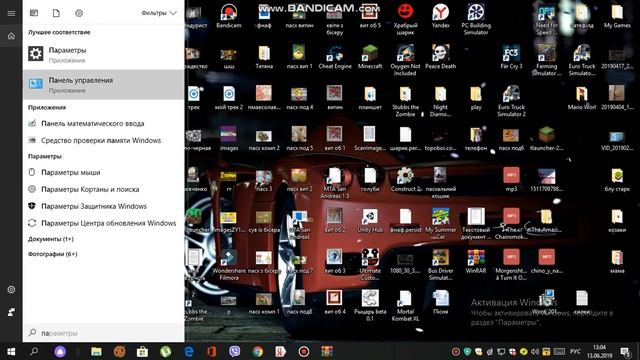Image resolution: width=640 pixels, height=360 pixels.
Task: Open Yandex browser desktop shortcut
Action: click(x=440, y=16)
